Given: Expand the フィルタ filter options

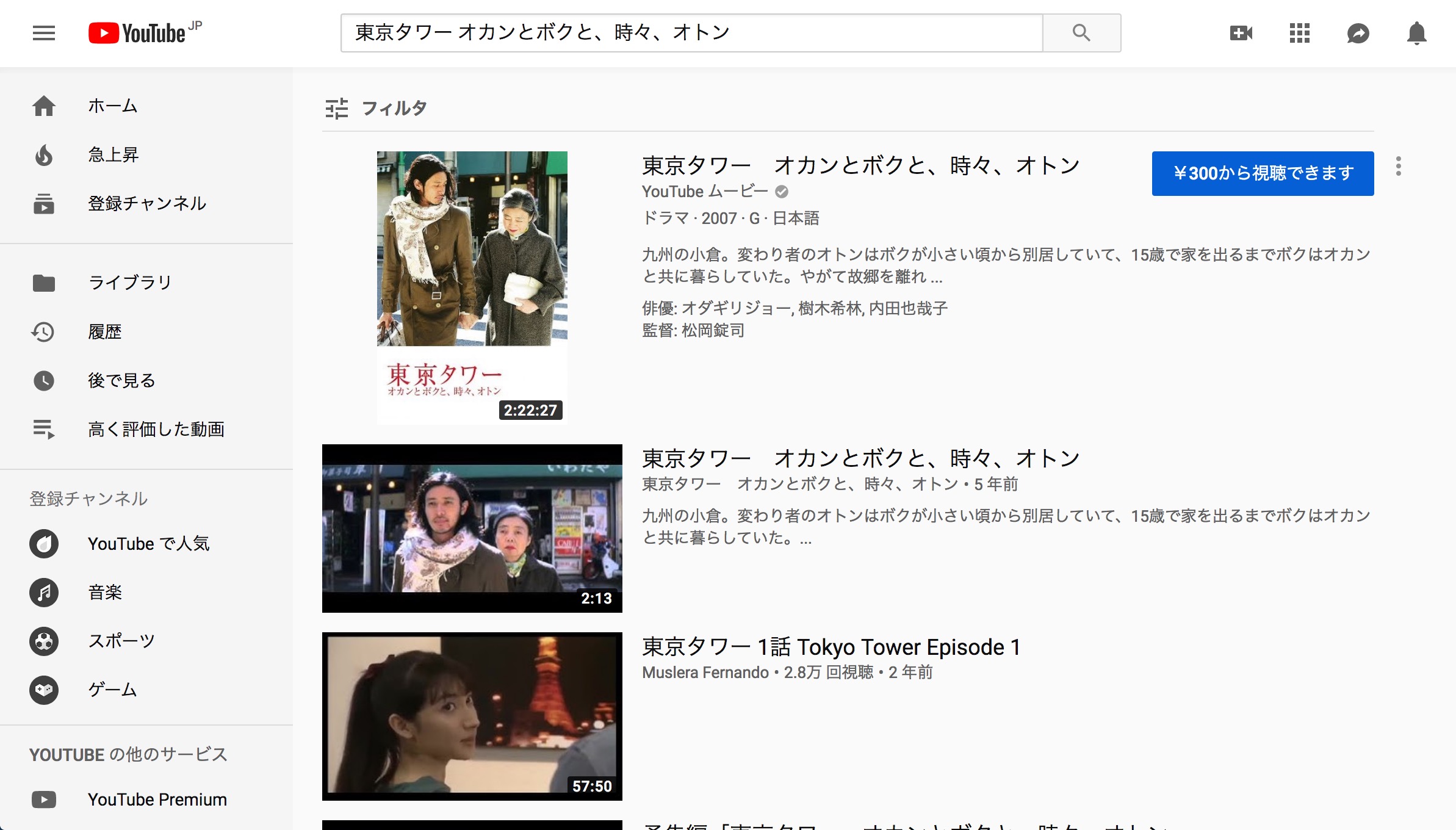Looking at the screenshot, I should point(376,109).
